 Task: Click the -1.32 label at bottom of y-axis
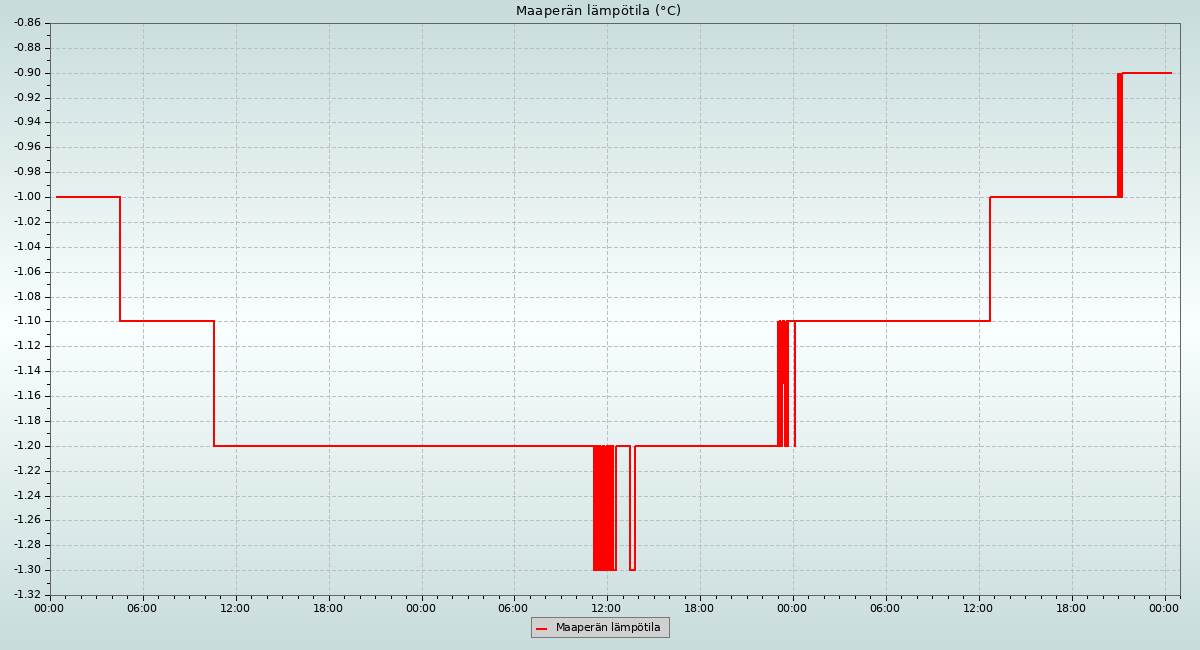click(27, 595)
